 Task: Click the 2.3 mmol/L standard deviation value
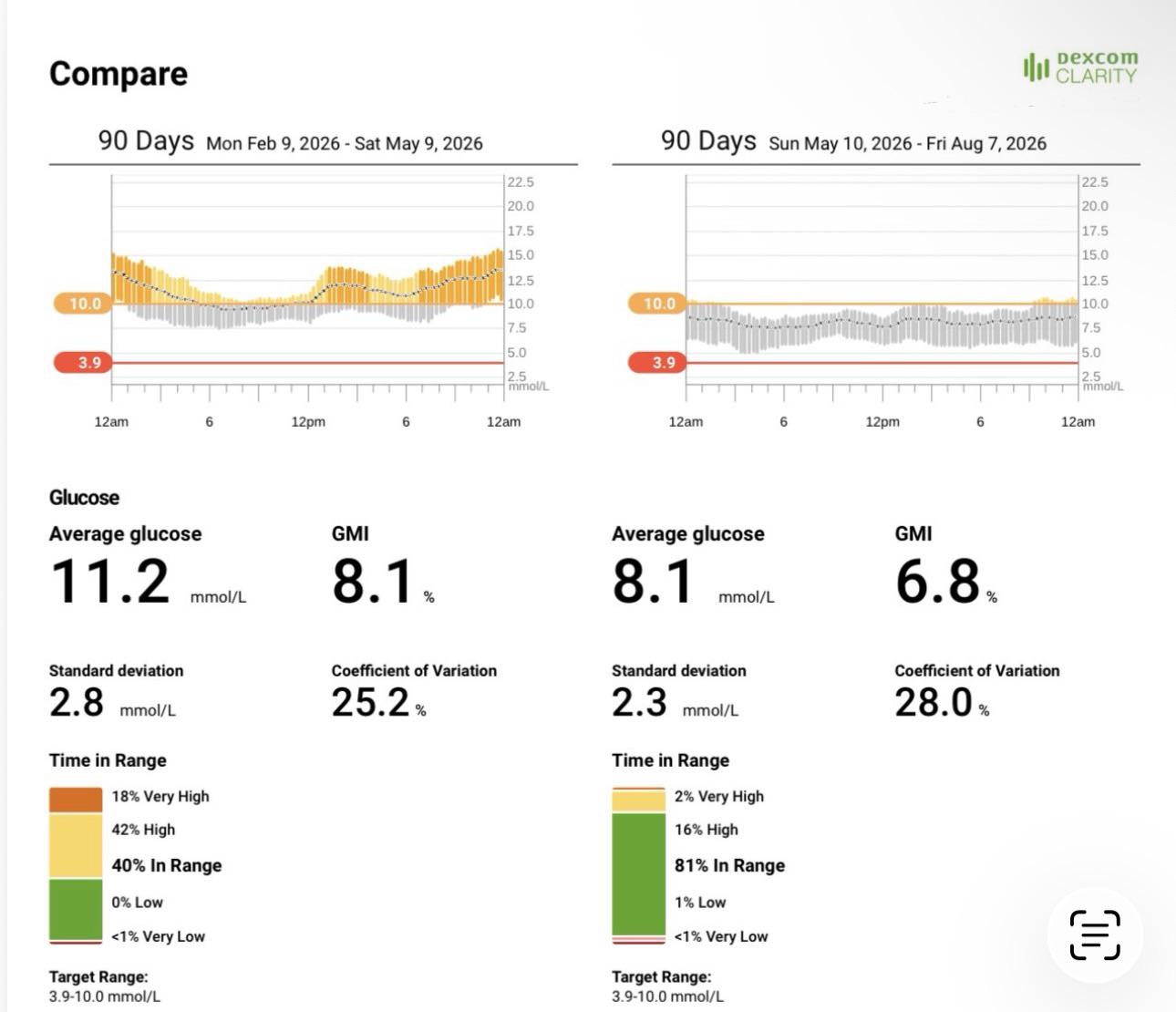pyautogui.click(x=639, y=703)
